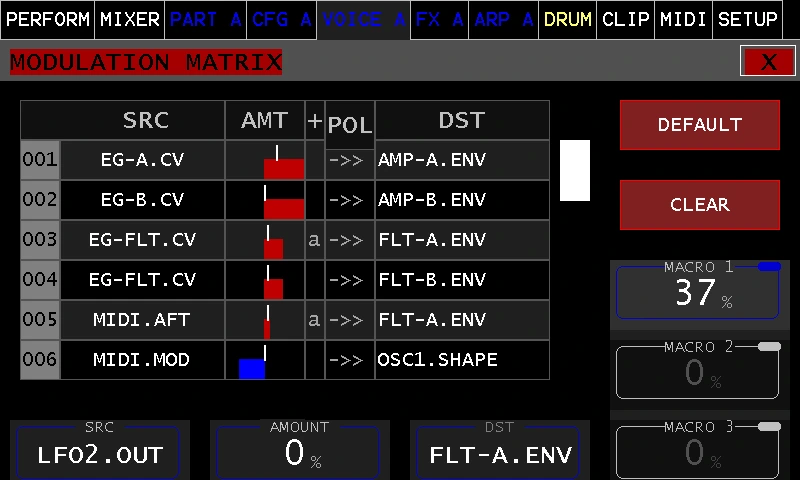
Task: Select OSC1.SHAPE destination cell
Action: coord(462,360)
